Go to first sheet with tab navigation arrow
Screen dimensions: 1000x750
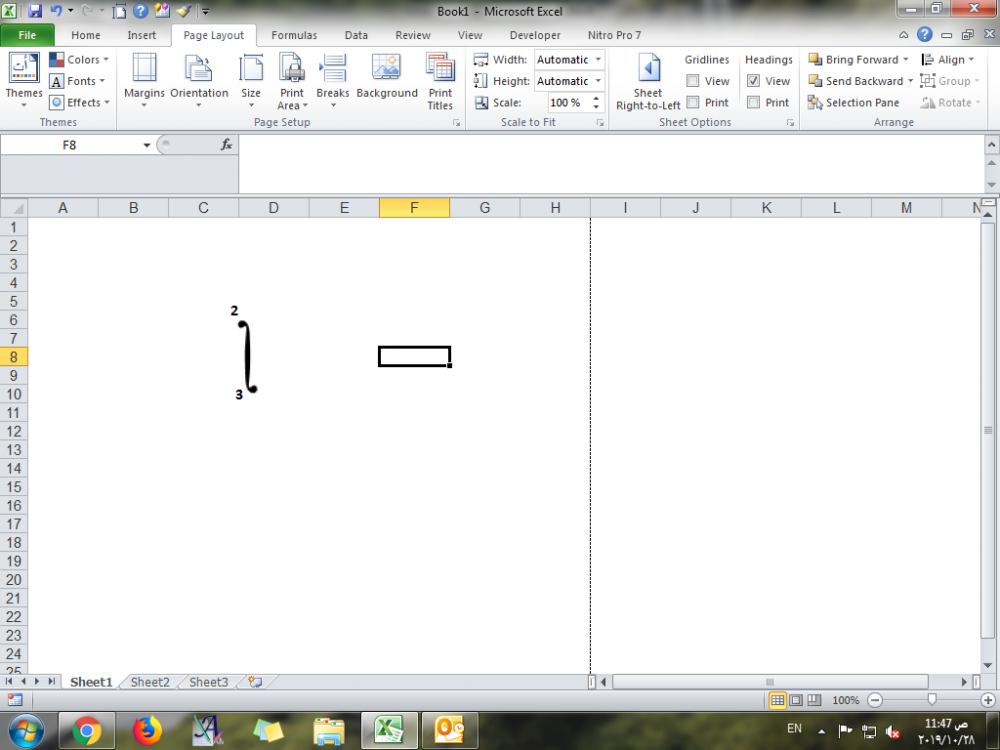click(9, 682)
